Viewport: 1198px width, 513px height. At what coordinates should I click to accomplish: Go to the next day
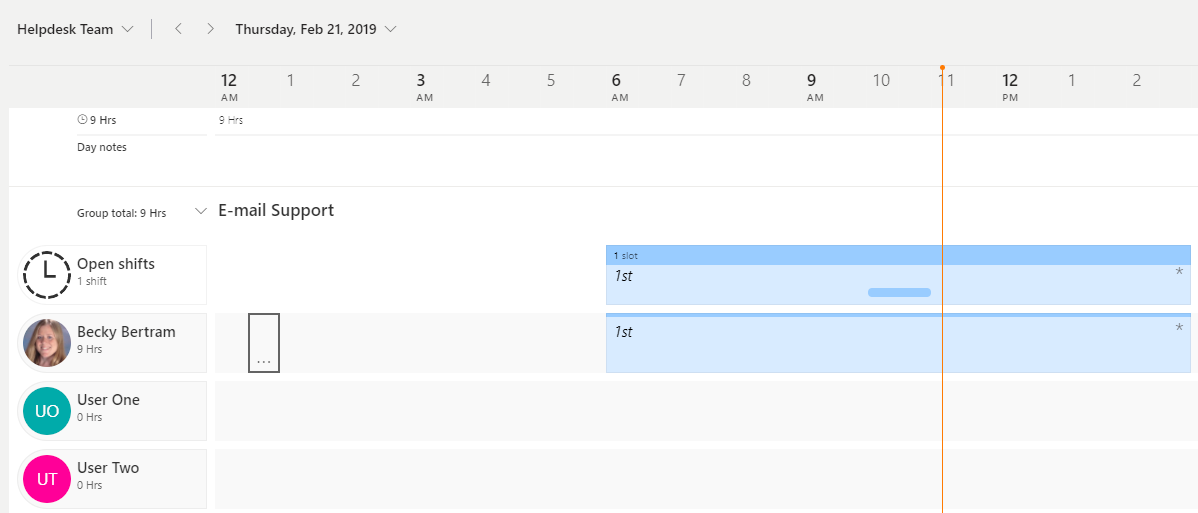click(210, 29)
